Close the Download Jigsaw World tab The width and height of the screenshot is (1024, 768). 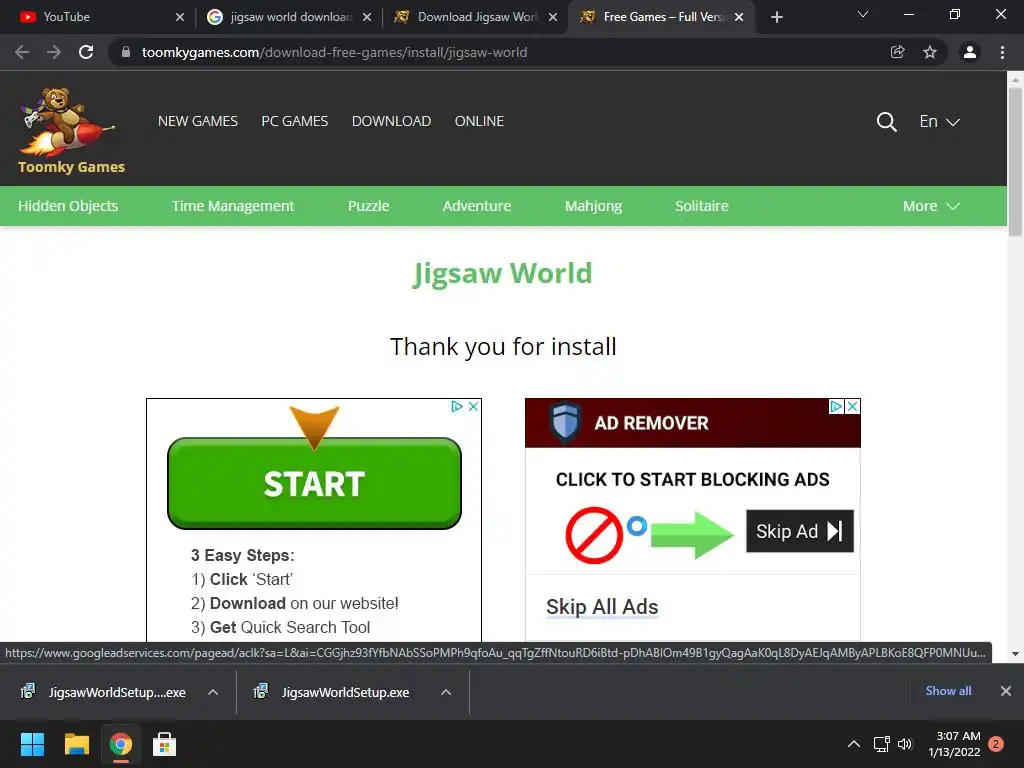(x=553, y=17)
